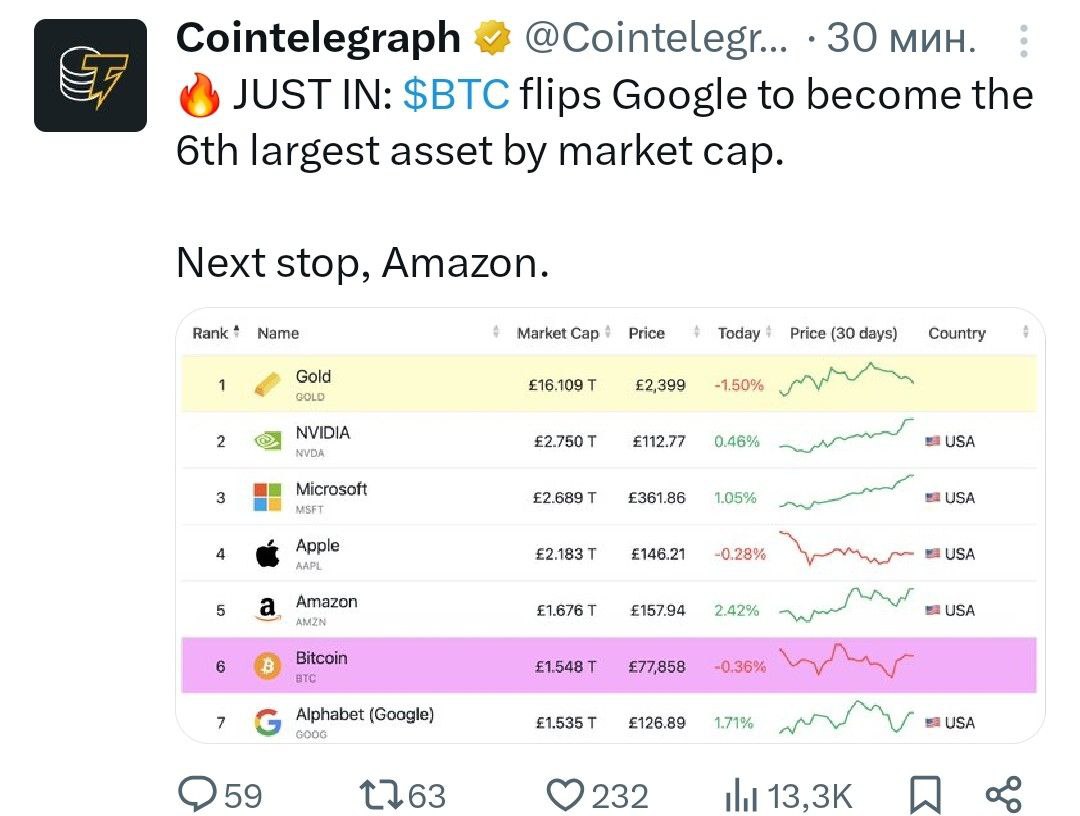Click the reply speech bubble icon
Image resolution: width=1080 pixels, height=816 pixels.
tap(198, 794)
